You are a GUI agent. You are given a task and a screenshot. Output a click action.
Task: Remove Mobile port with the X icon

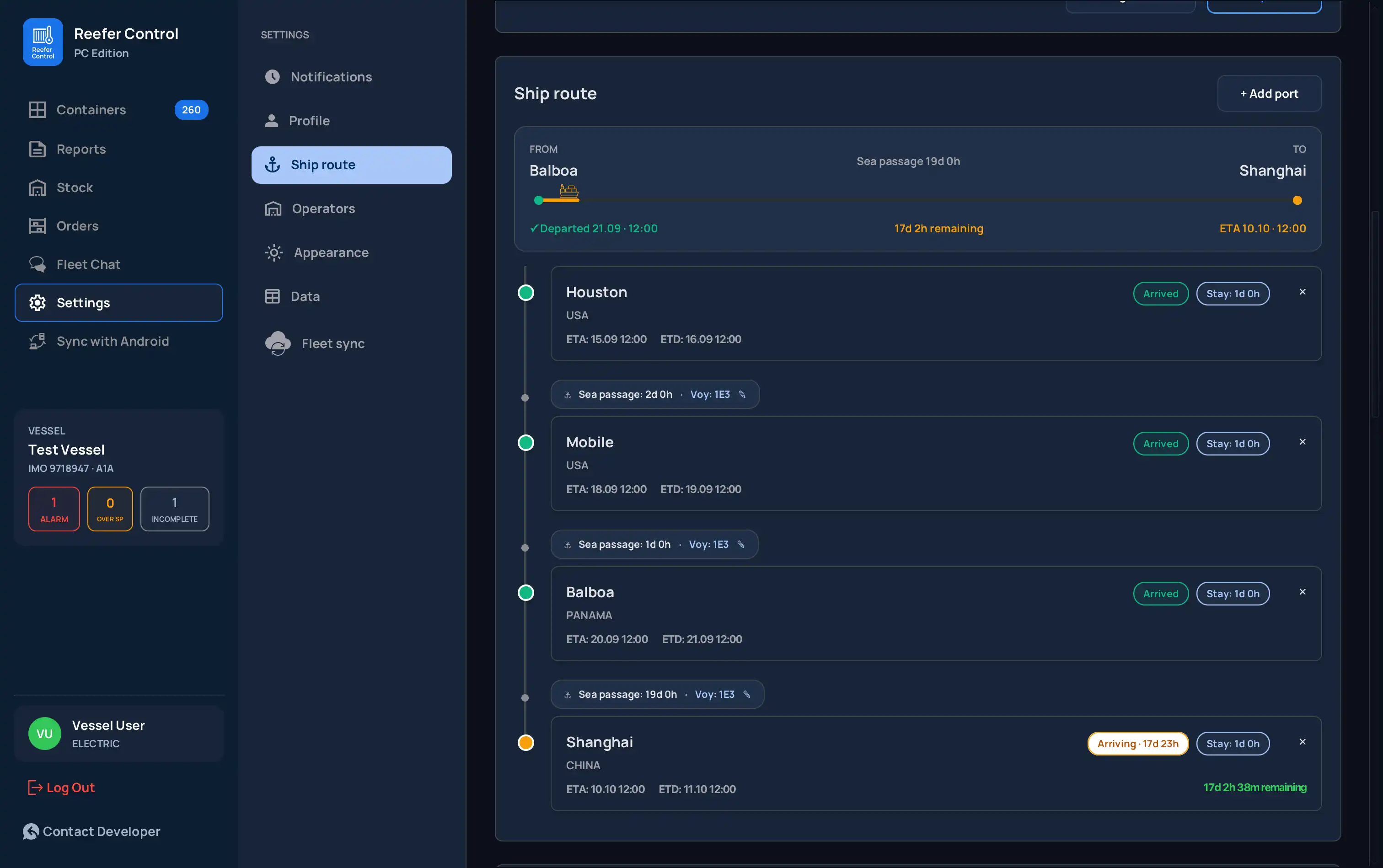pyautogui.click(x=1302, y=442)
